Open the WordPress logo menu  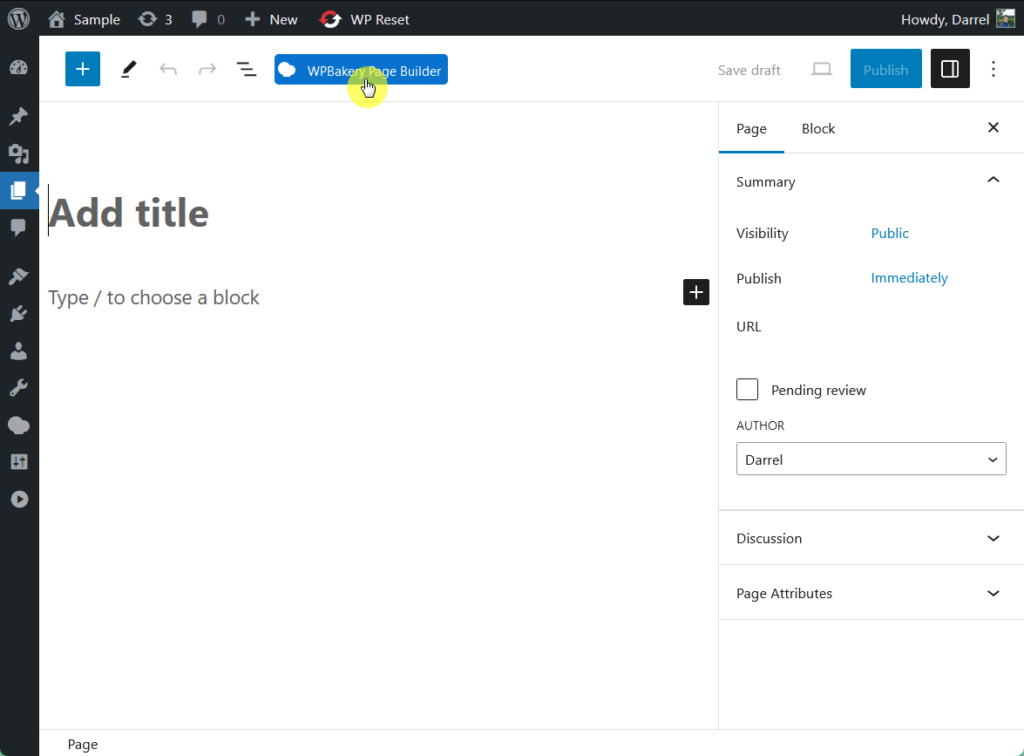click(18, 18)
